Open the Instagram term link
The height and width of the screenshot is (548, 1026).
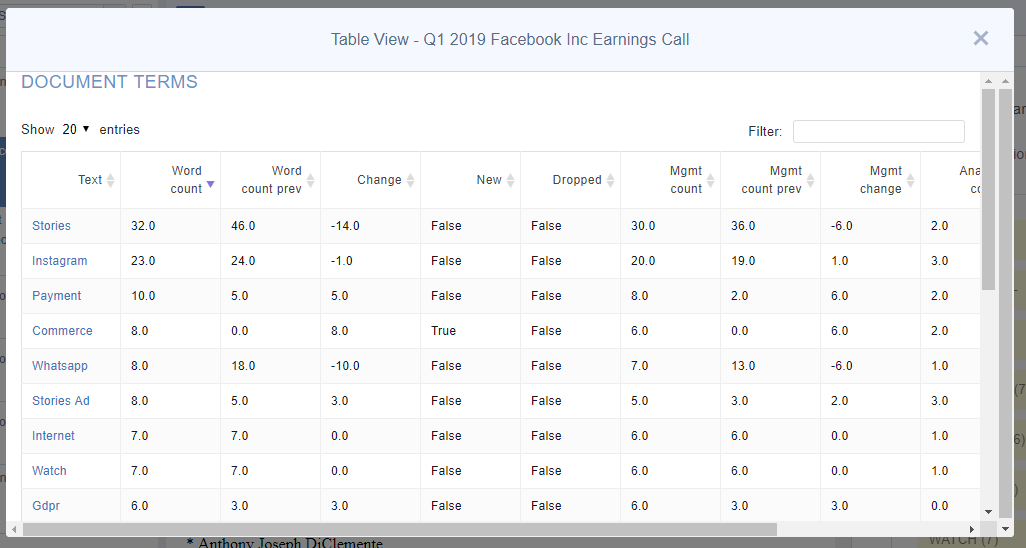60,261
